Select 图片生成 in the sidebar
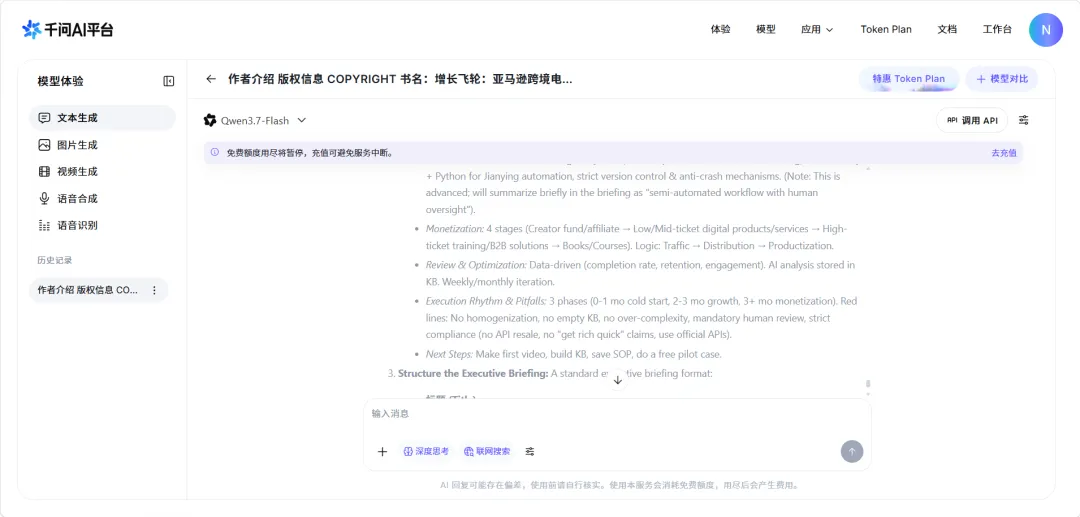This screenshot has width=1080, height=517. [x=102, y=145]
